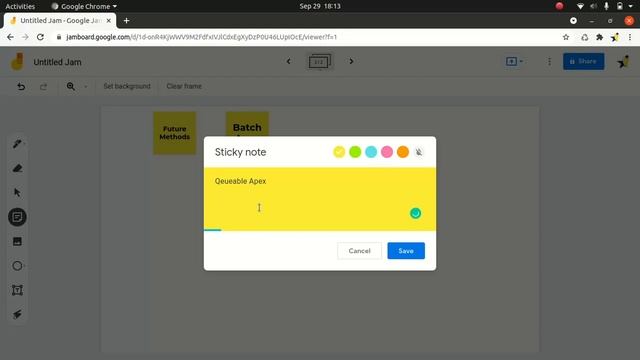This screenshot has height=360, width=640.
Task: Choose the pink sticky note color
Action: click(x=387, y=152)
